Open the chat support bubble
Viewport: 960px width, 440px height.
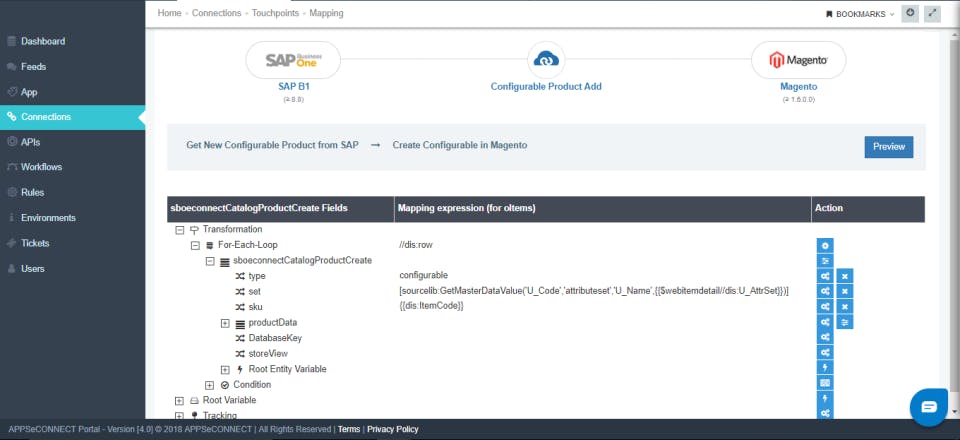coord(929,407)
